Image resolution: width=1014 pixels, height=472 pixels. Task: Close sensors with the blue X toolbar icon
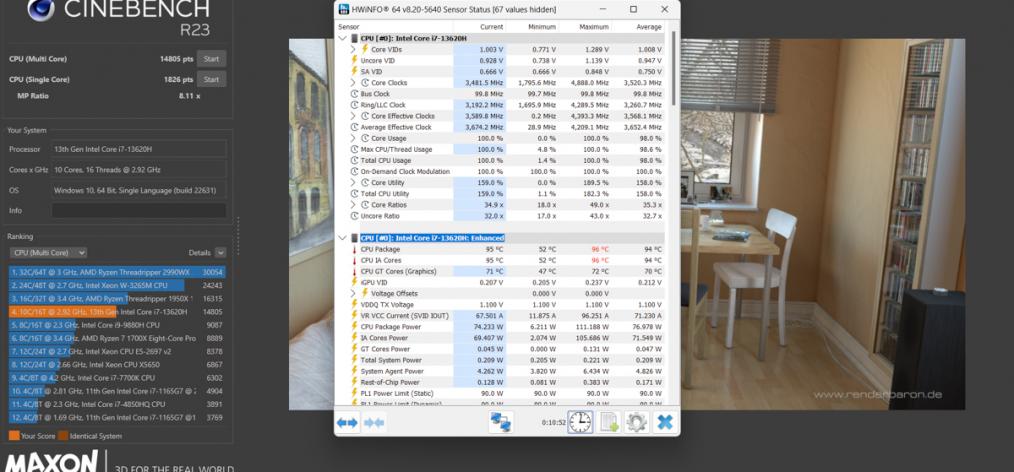coord(665,422)
